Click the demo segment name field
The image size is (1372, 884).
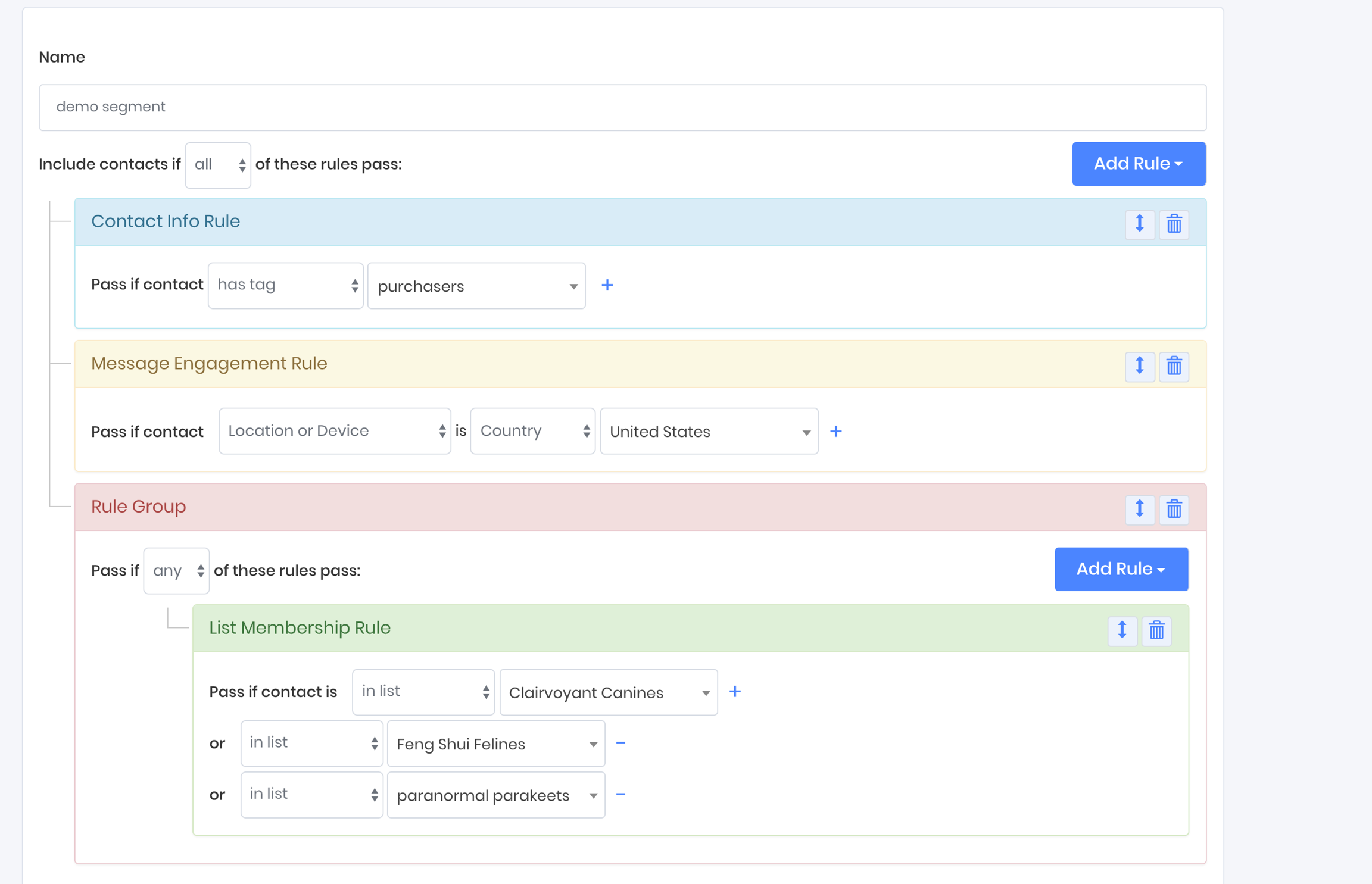(x=622, y=107)
